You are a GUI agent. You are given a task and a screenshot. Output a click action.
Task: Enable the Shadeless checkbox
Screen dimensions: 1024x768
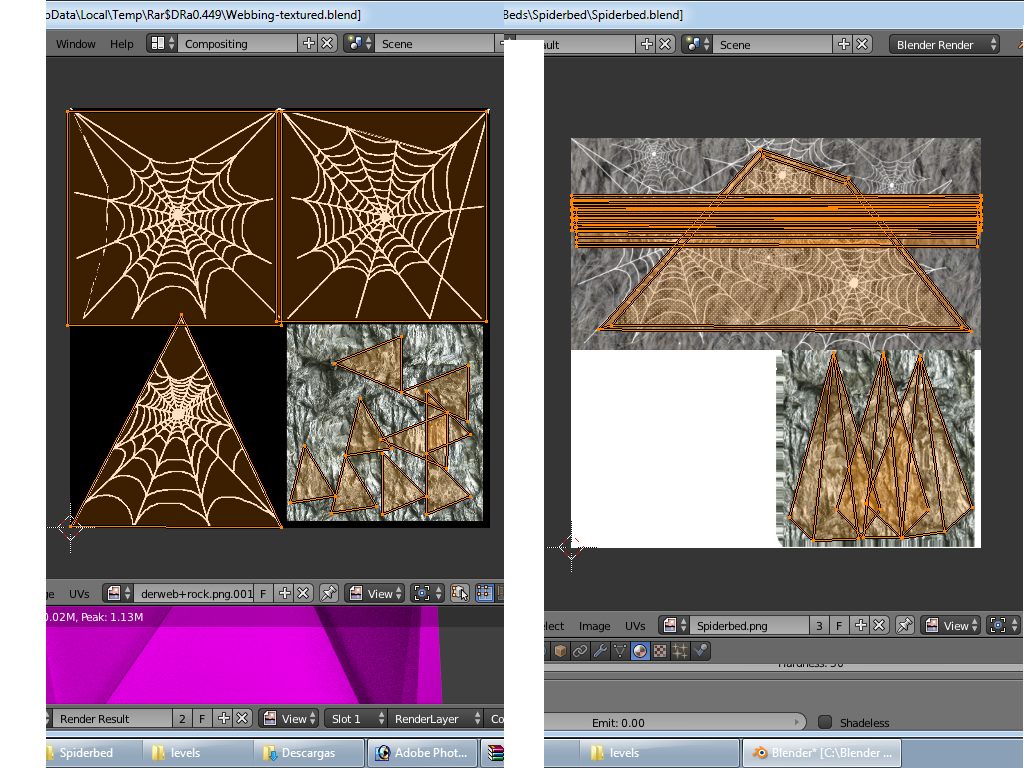pos(825,722)
